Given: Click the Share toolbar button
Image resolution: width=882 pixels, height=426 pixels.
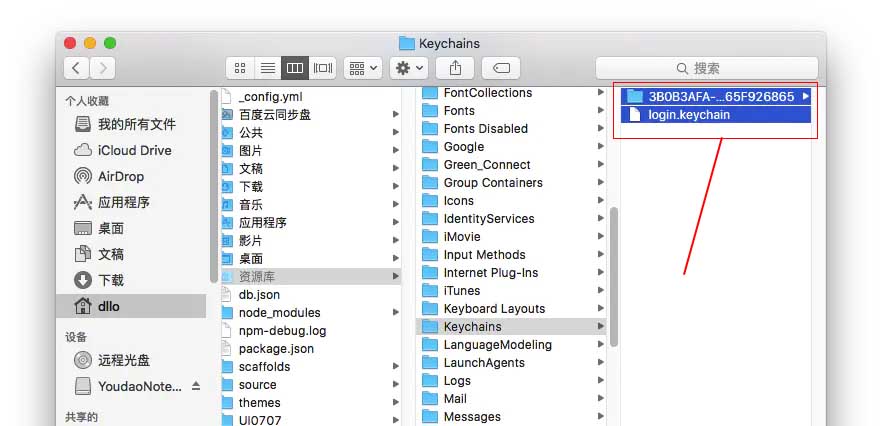Looking at the screenshot, I should pos(455,68).
